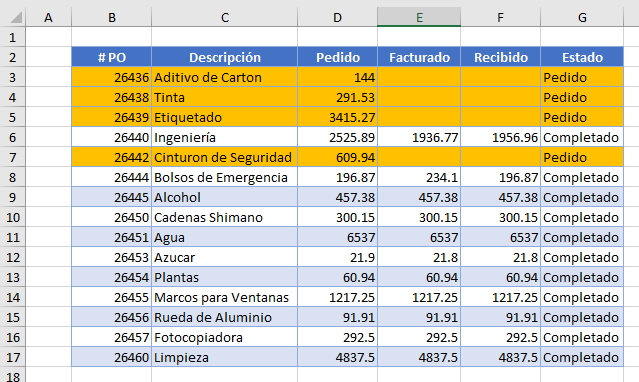639x382 pixels.
Task: Click the 'Pedido' column header cell
Action: [x=337, y=57]
